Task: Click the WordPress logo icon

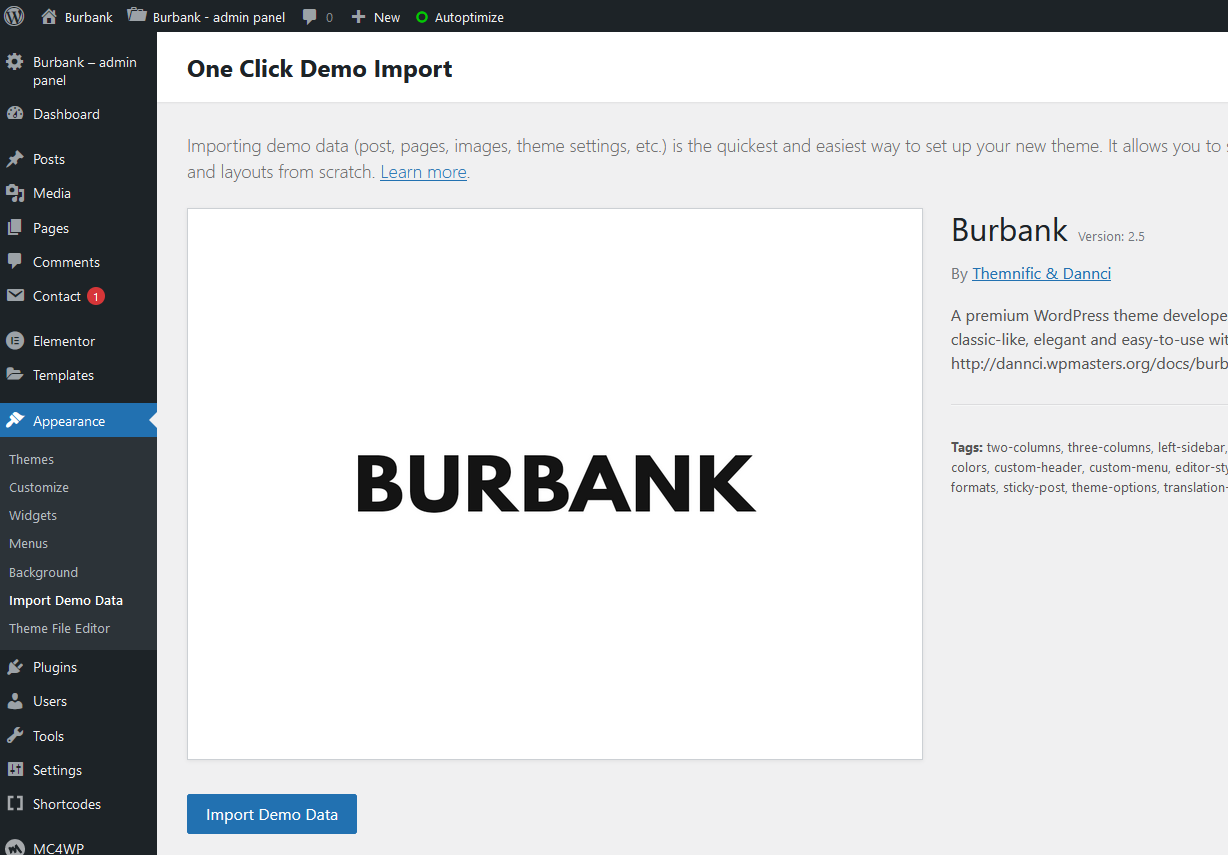Action: pos(14,16)
